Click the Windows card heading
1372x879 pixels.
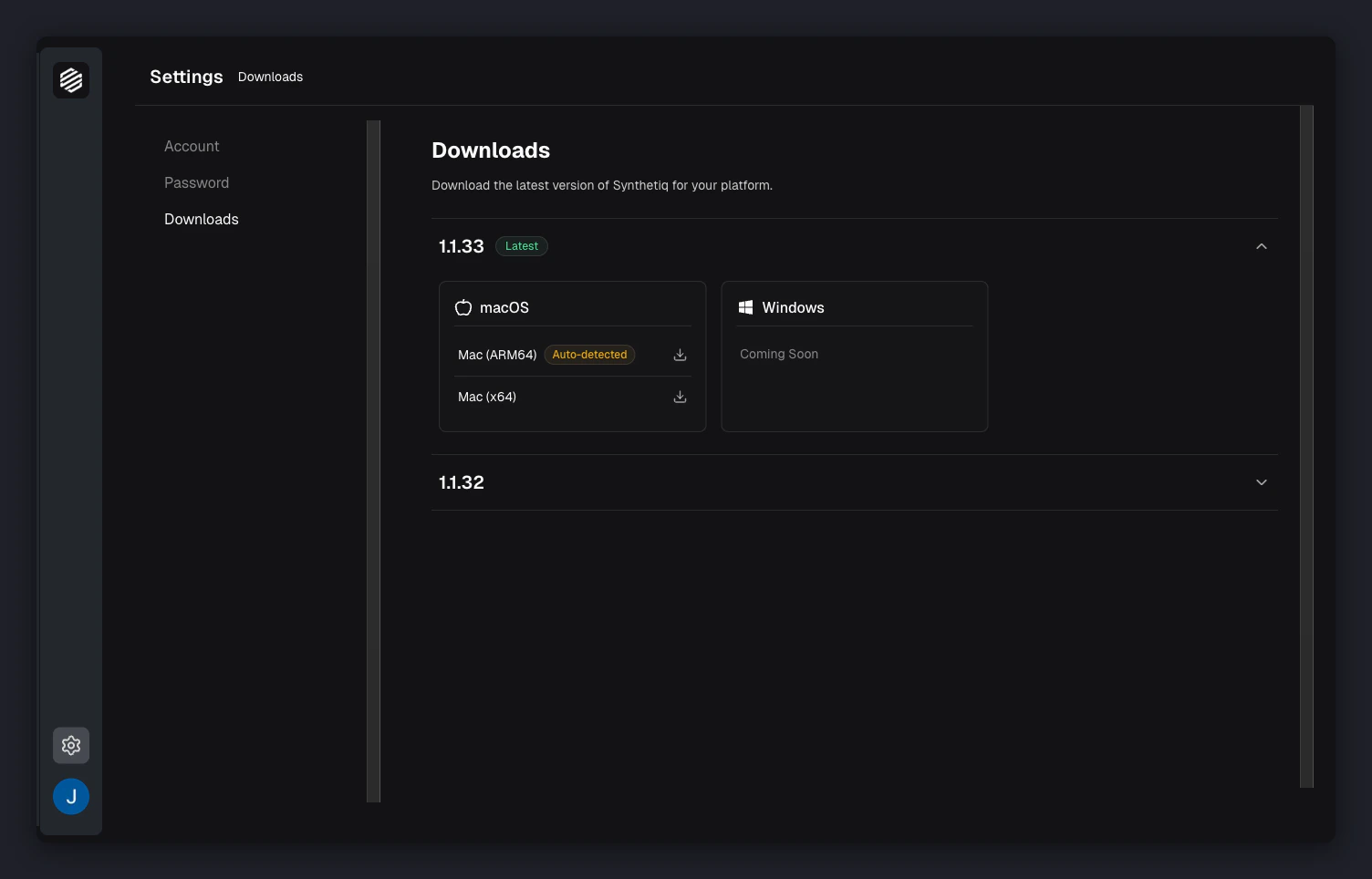tap(793, 307)
